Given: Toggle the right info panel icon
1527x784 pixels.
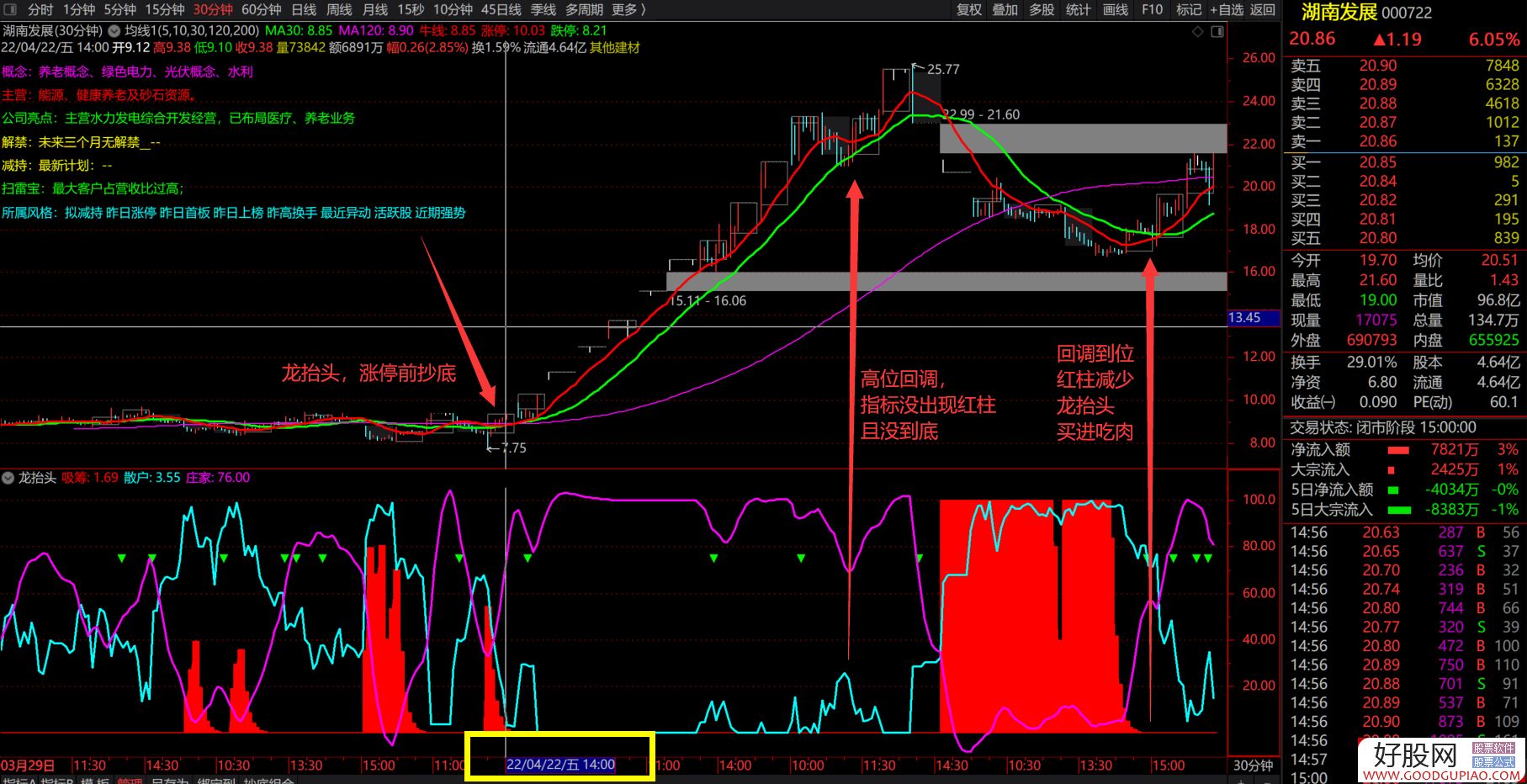Looking at the screenshot, I should 1217,32.
